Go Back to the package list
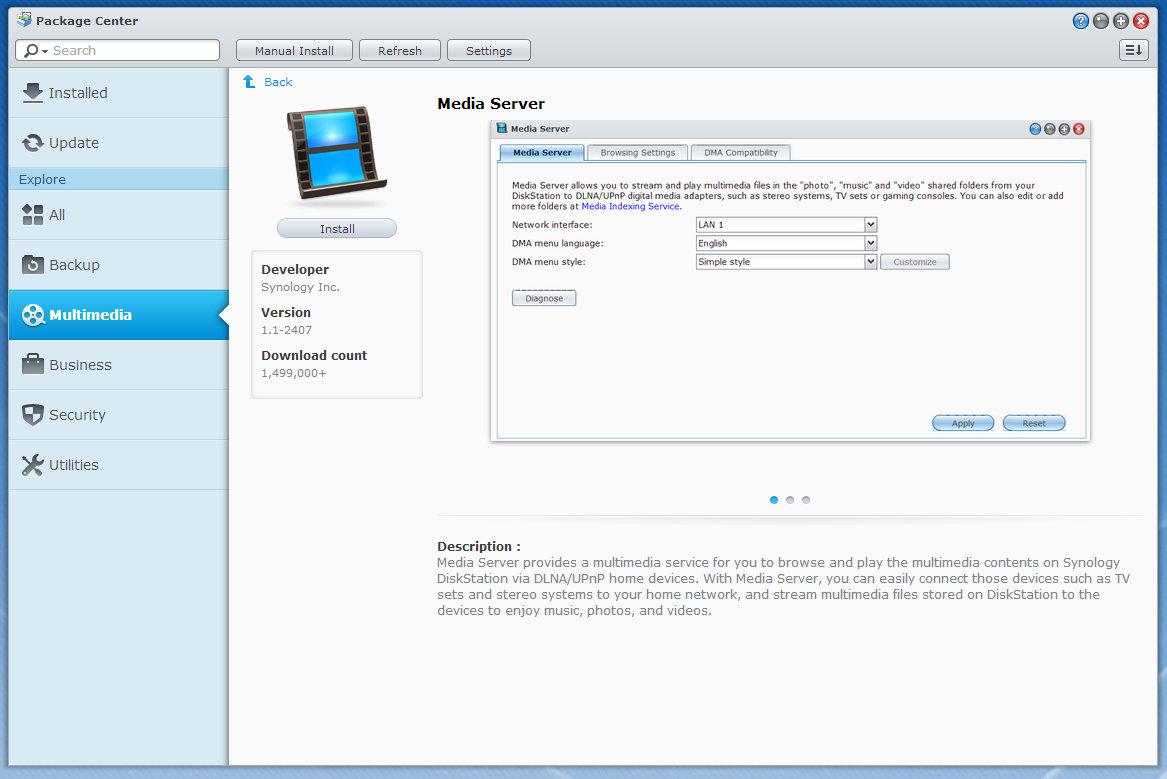 pos(278,82)
